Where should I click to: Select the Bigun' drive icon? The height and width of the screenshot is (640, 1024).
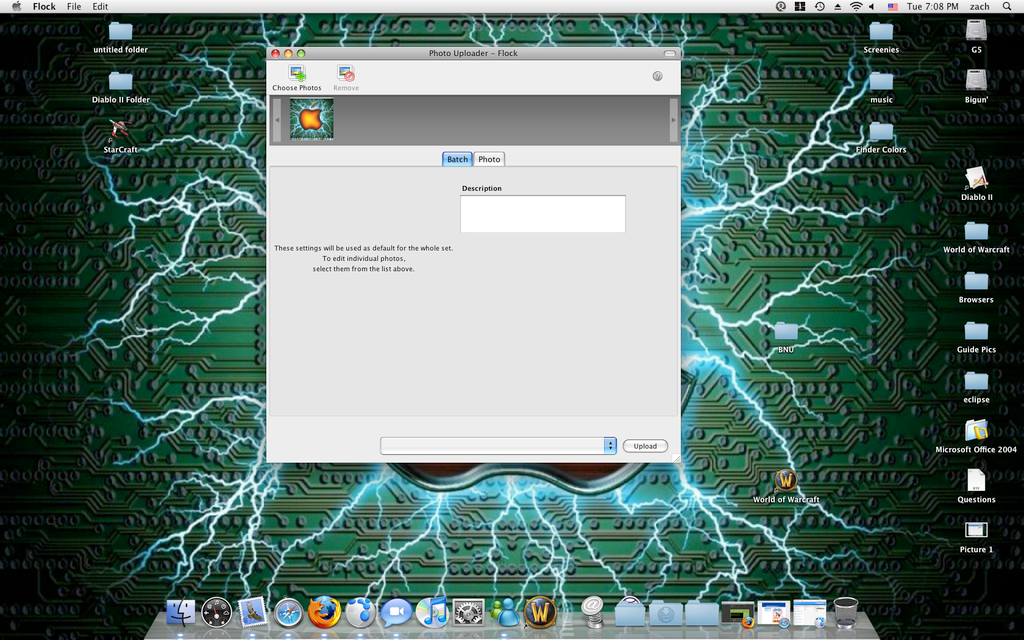[x=976, y=87]
